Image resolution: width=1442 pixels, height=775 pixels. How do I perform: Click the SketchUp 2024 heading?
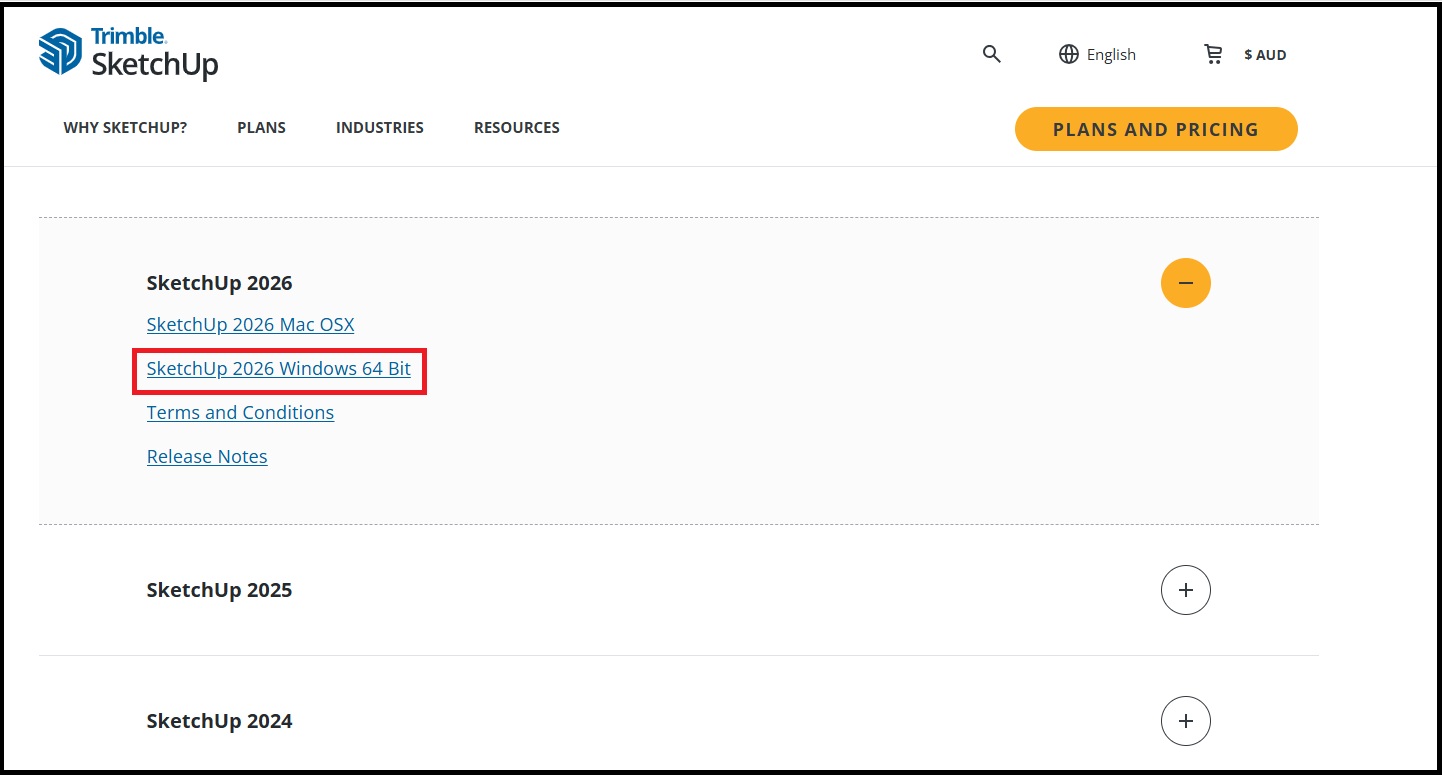[219, 721]
